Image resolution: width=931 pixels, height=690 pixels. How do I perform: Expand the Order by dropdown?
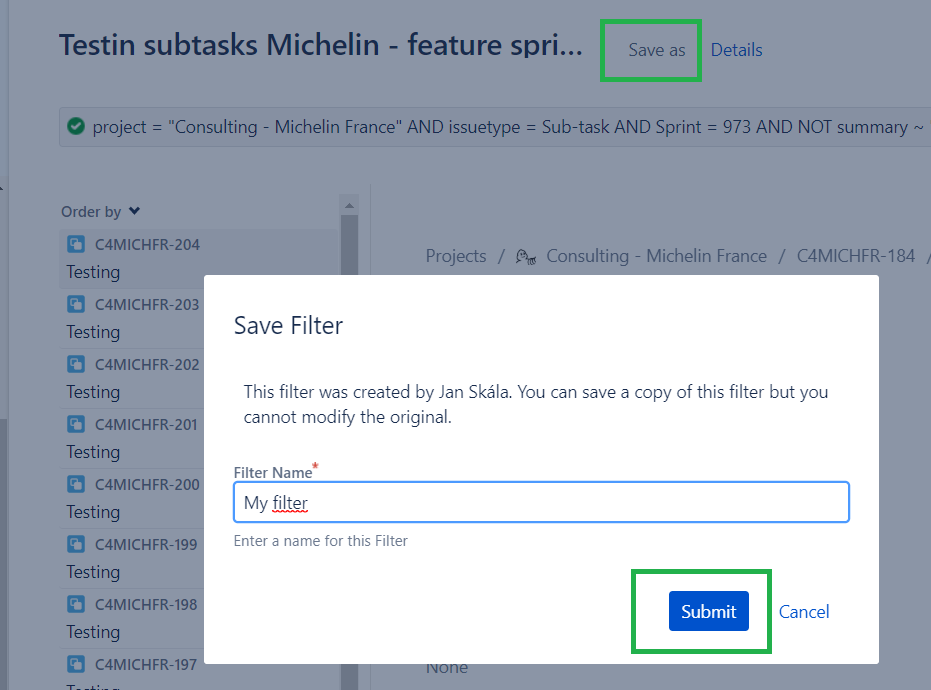(x=100, y=211)
